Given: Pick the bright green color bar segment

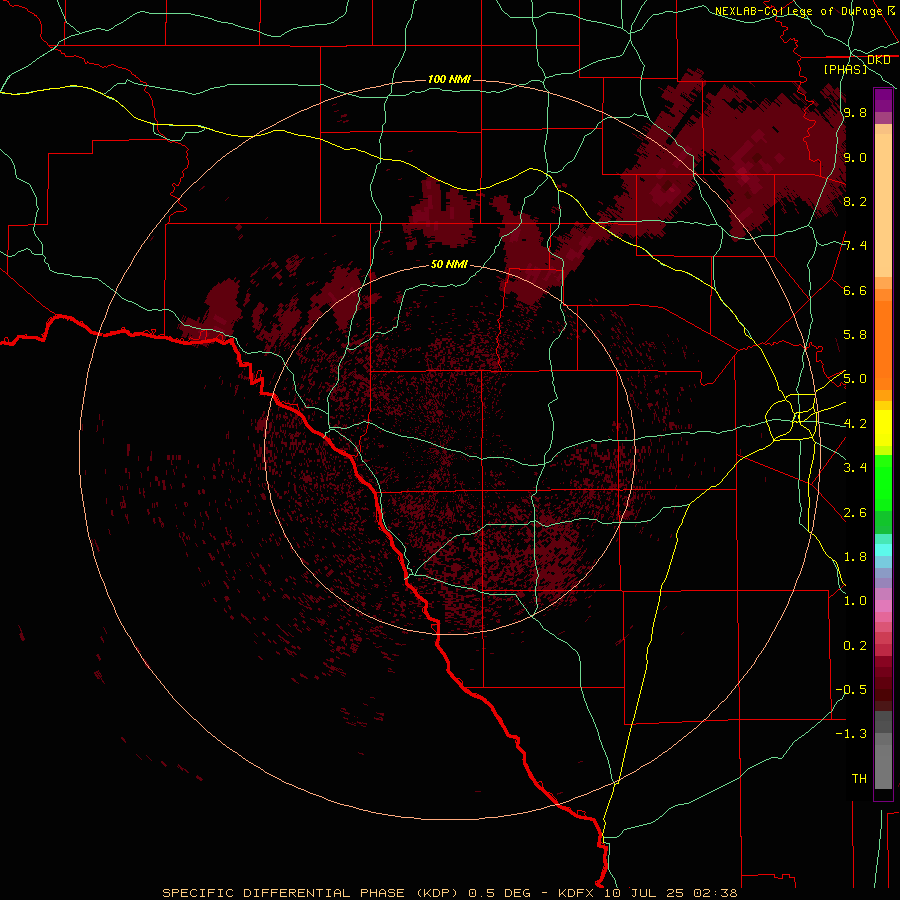Looking at the screenshot, I should pyautogui.click(x=883, y=482).
